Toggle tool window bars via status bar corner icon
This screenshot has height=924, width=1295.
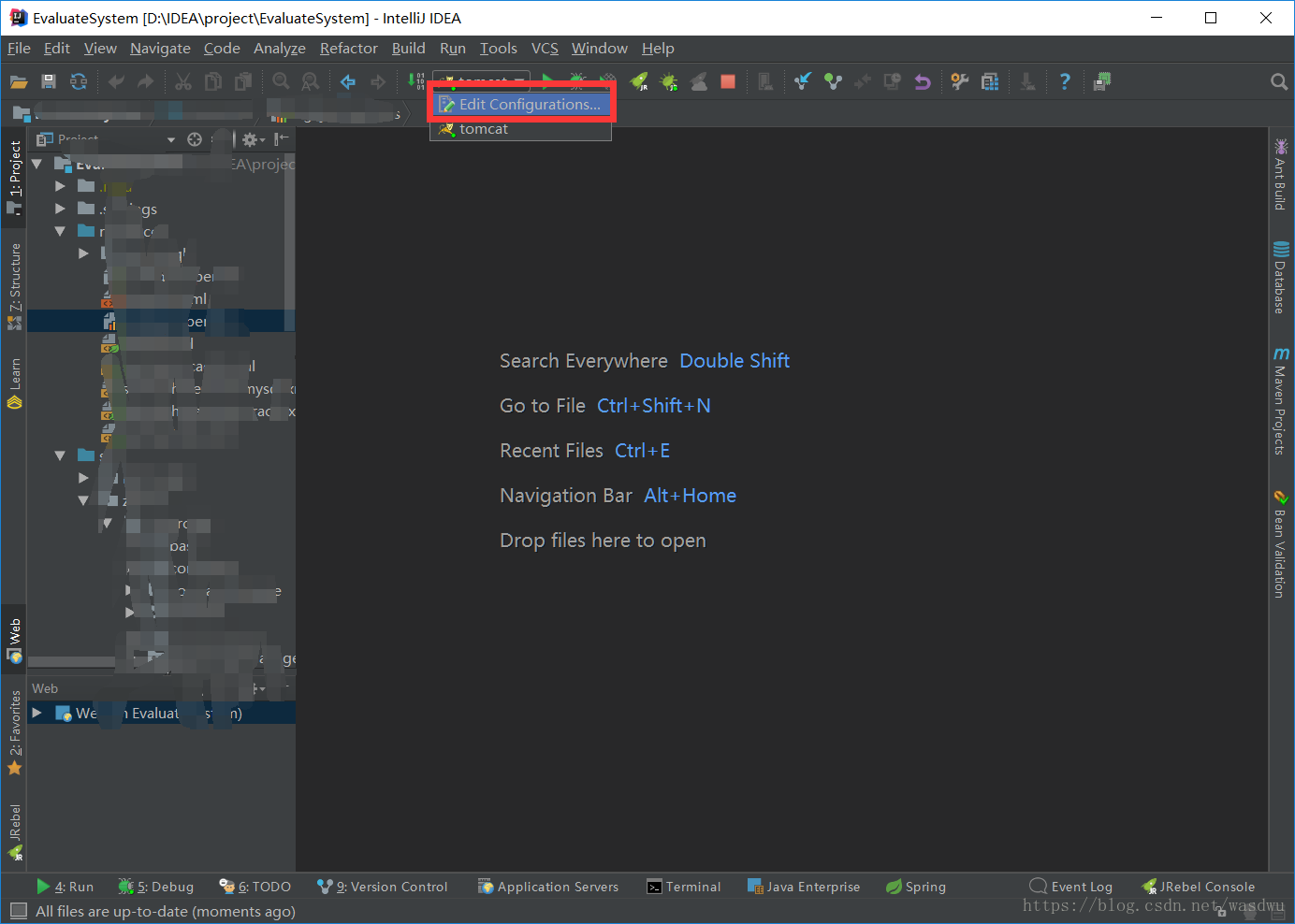(18, 911)
